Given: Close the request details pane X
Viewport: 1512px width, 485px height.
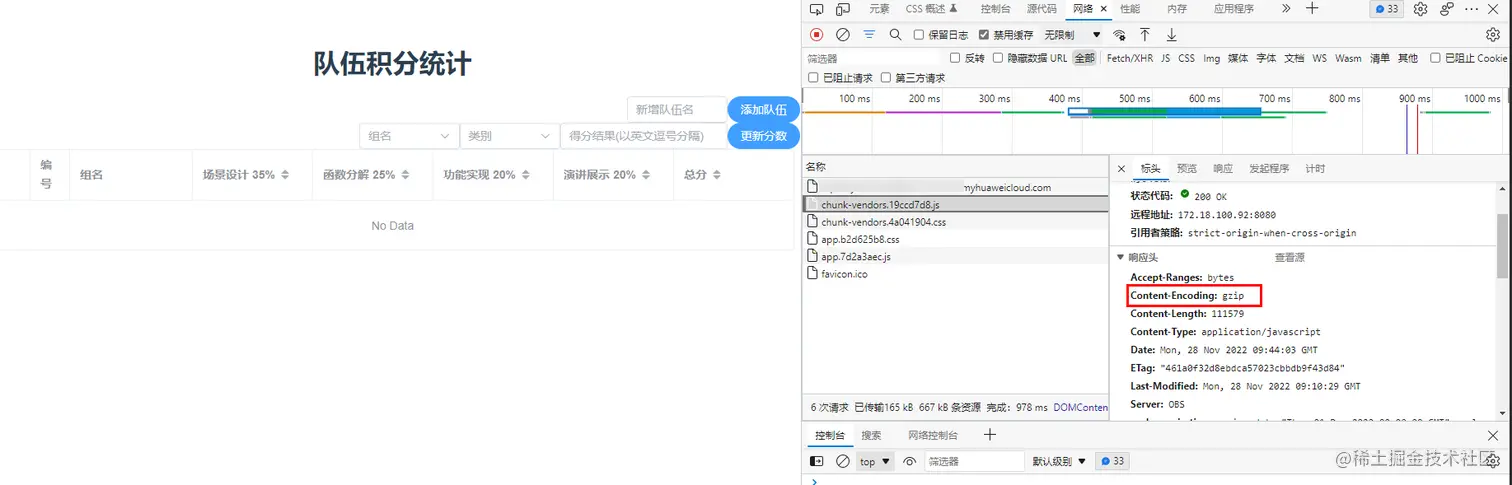Looking at the screenshot, I should [x=1121, y=169].
